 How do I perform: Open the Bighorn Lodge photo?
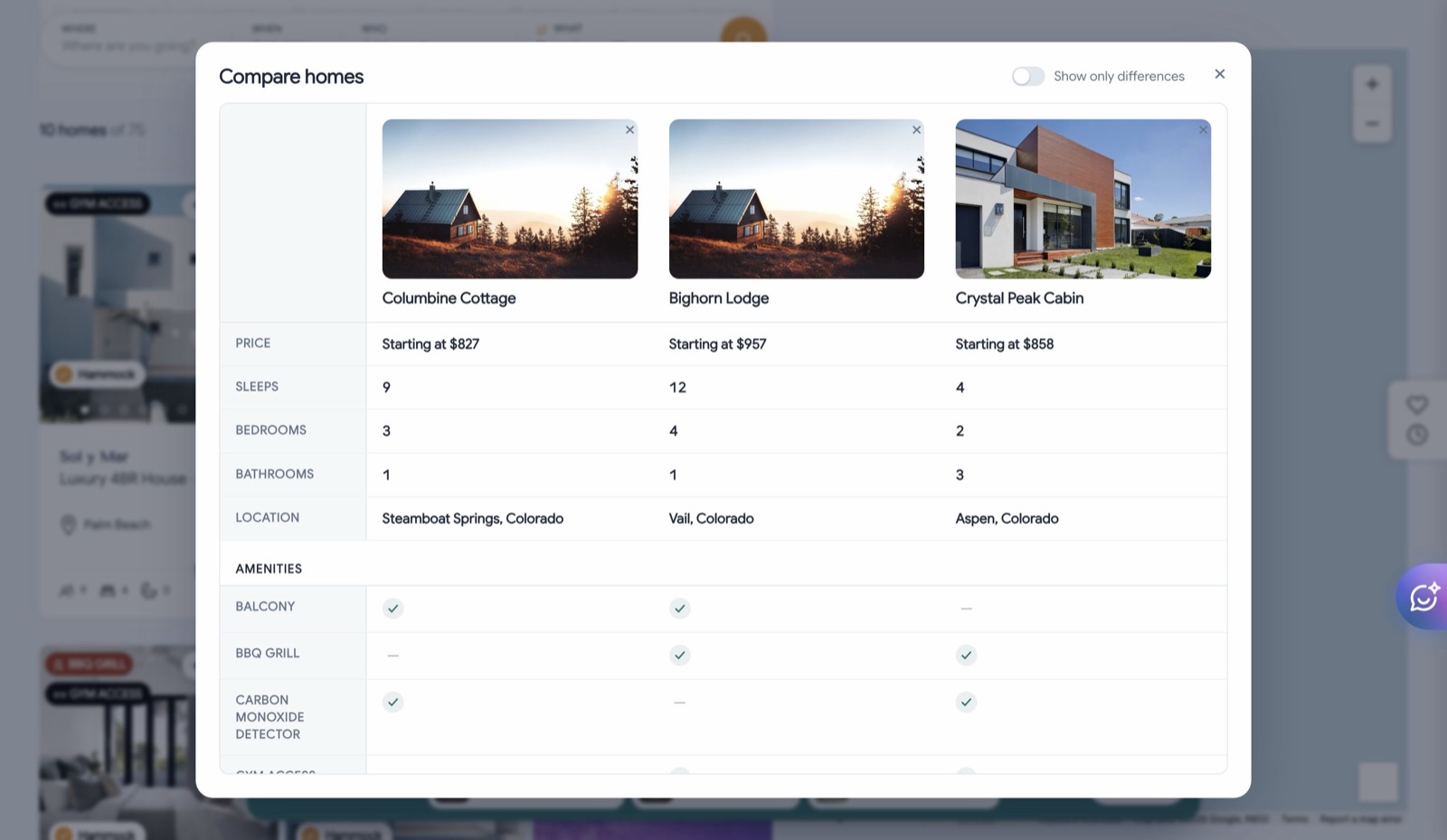pyautogui.click(x=797, y=199)
